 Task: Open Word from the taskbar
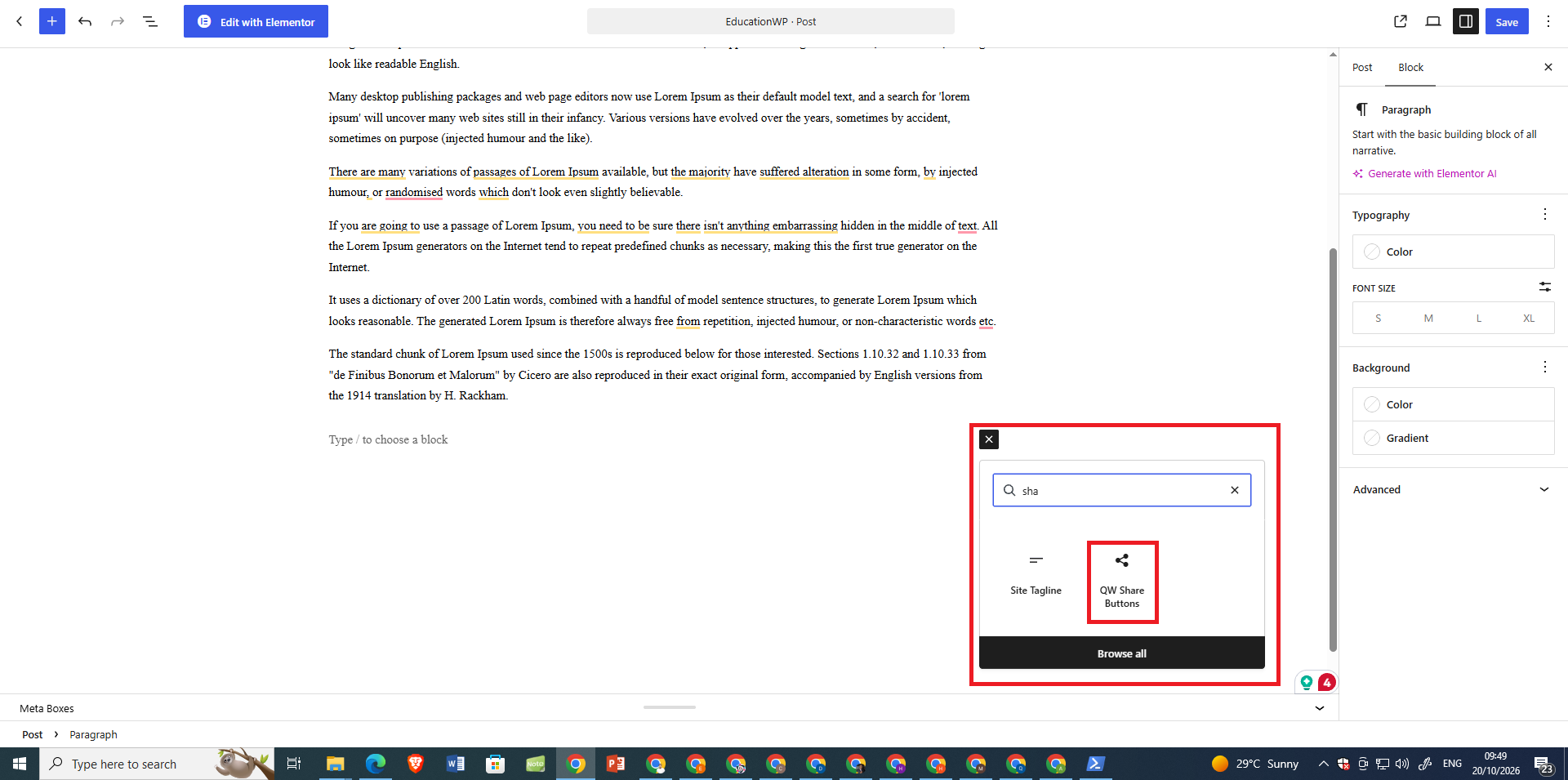(x=456, y=764)
